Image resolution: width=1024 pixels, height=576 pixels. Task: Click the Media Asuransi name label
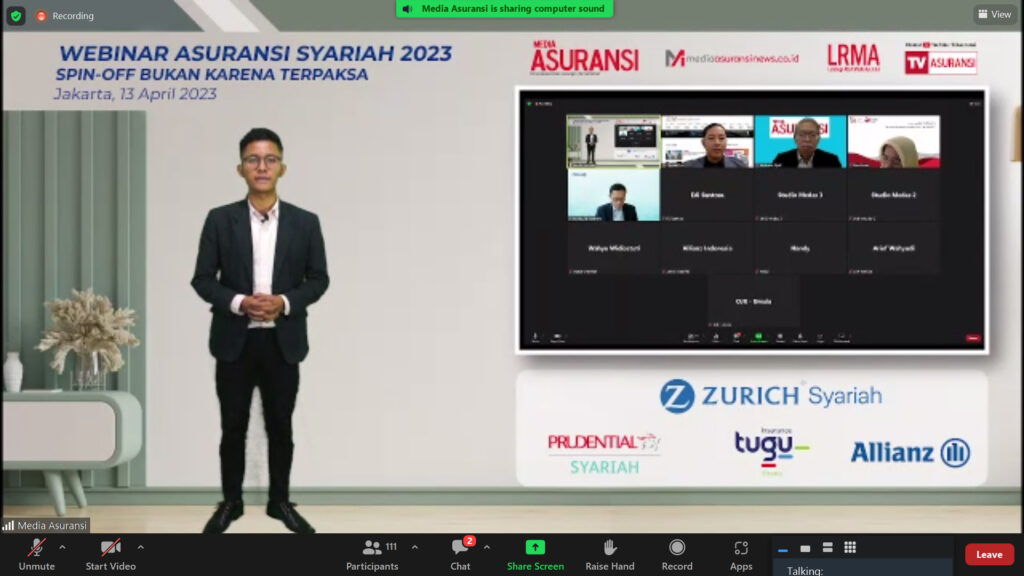point(46,525)
